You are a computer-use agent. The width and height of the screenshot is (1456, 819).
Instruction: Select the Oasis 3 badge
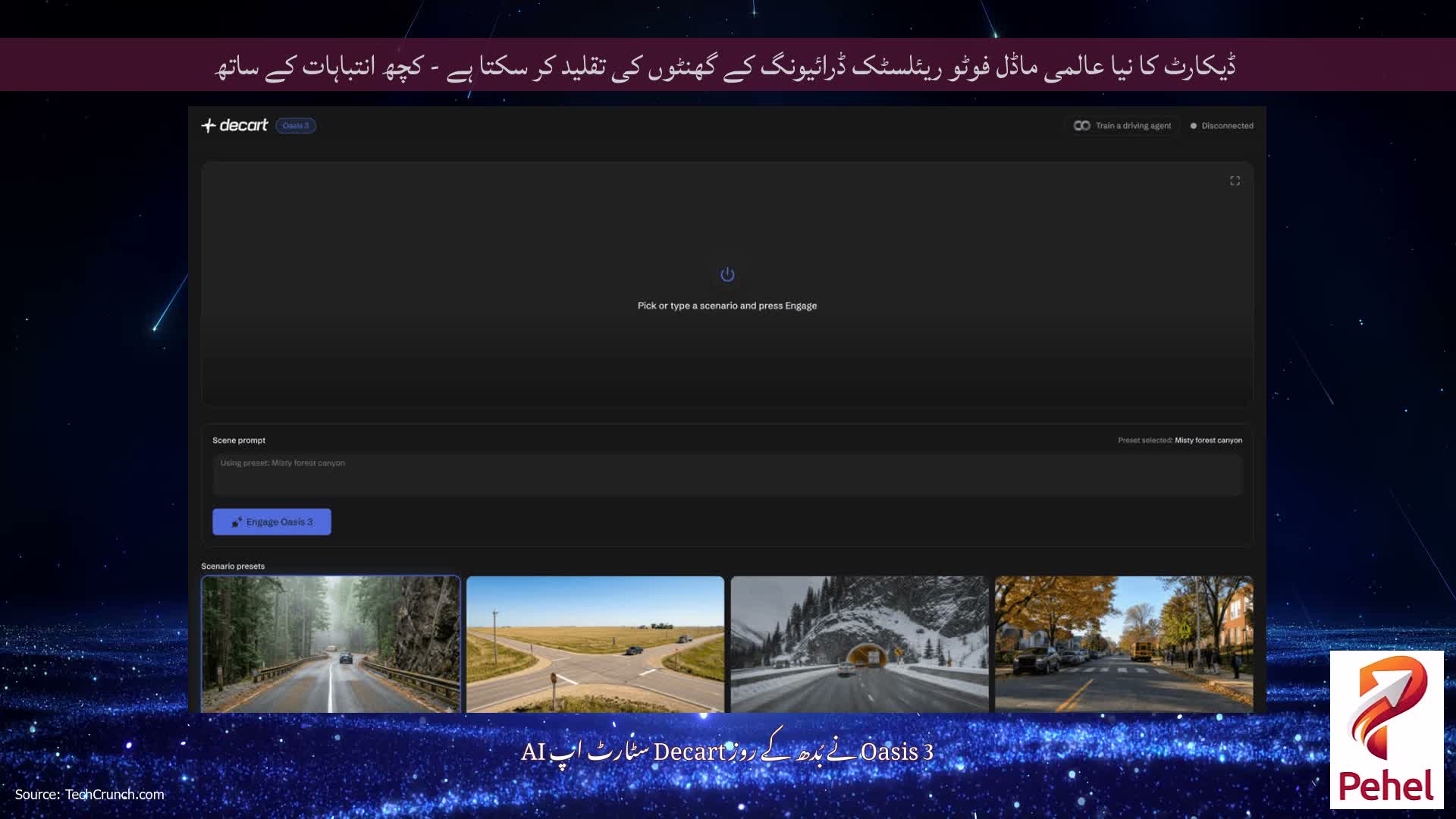click(296, 126)
